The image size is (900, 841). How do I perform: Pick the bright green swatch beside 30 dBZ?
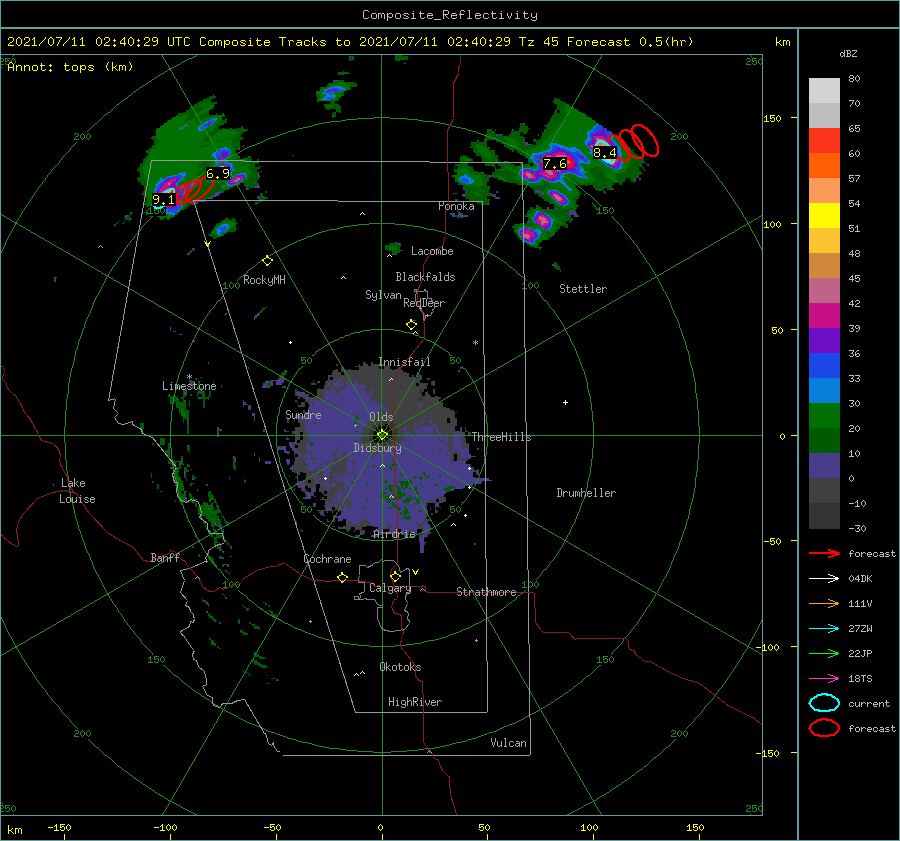[824, 416]
